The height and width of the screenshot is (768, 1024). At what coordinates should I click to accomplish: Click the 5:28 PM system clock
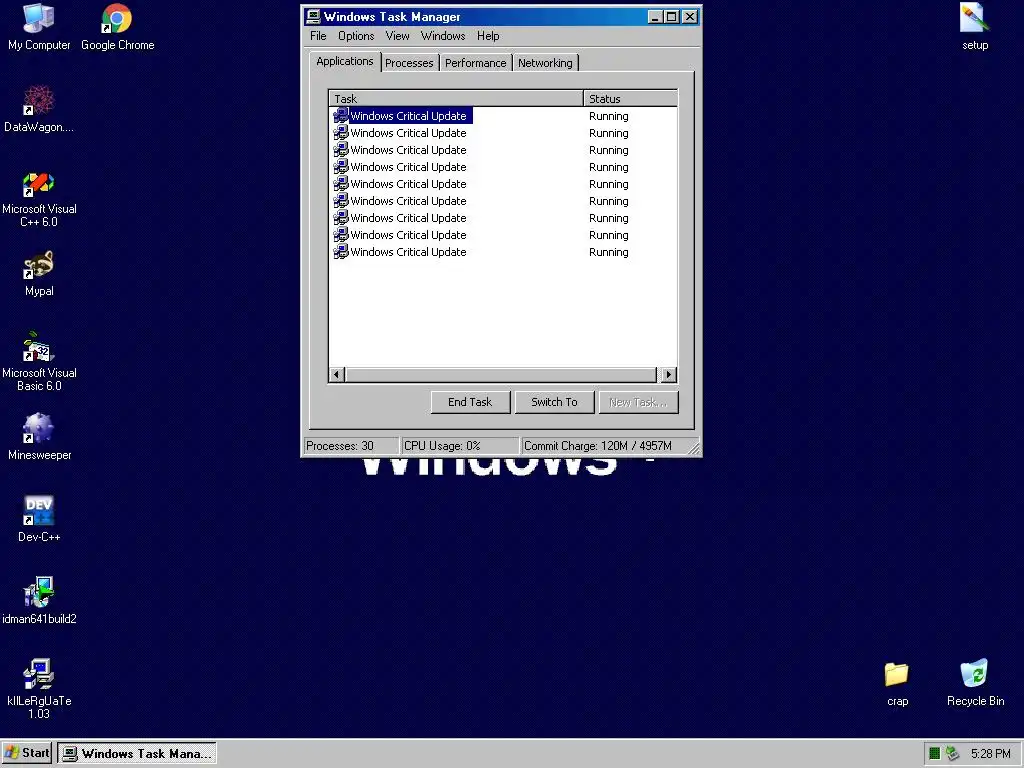(990, 754)
